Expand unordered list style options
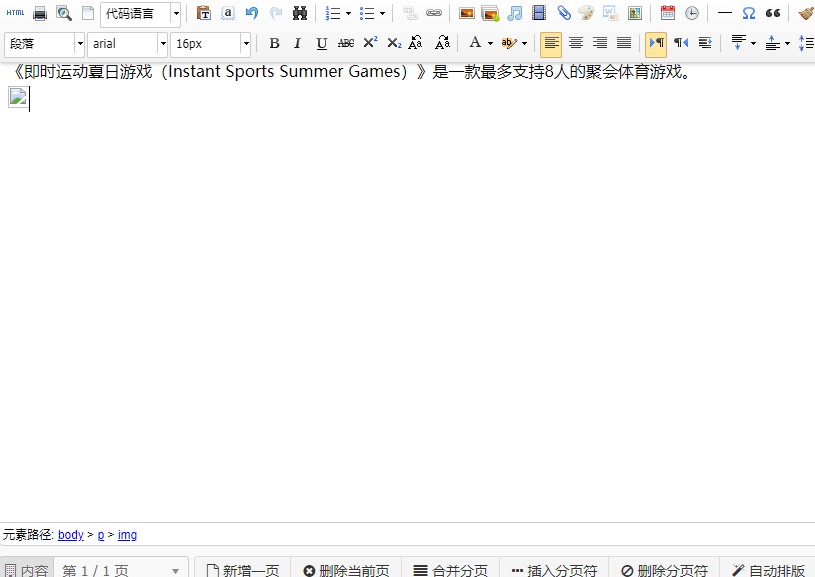This screenshot has height=577, width=815. pos(382,14)
